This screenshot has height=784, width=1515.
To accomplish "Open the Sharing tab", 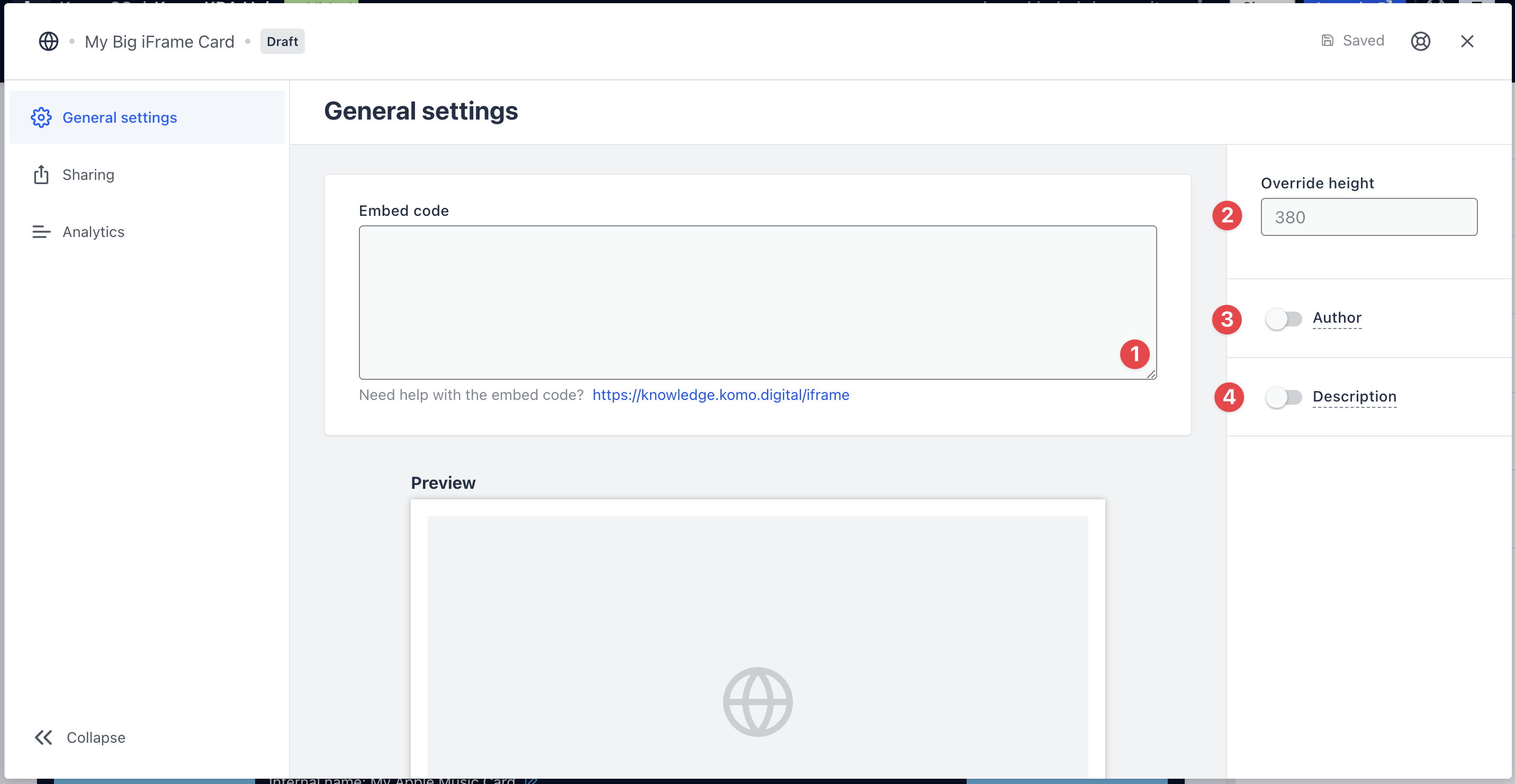I will pyautogui.click(x=88, y=175).
